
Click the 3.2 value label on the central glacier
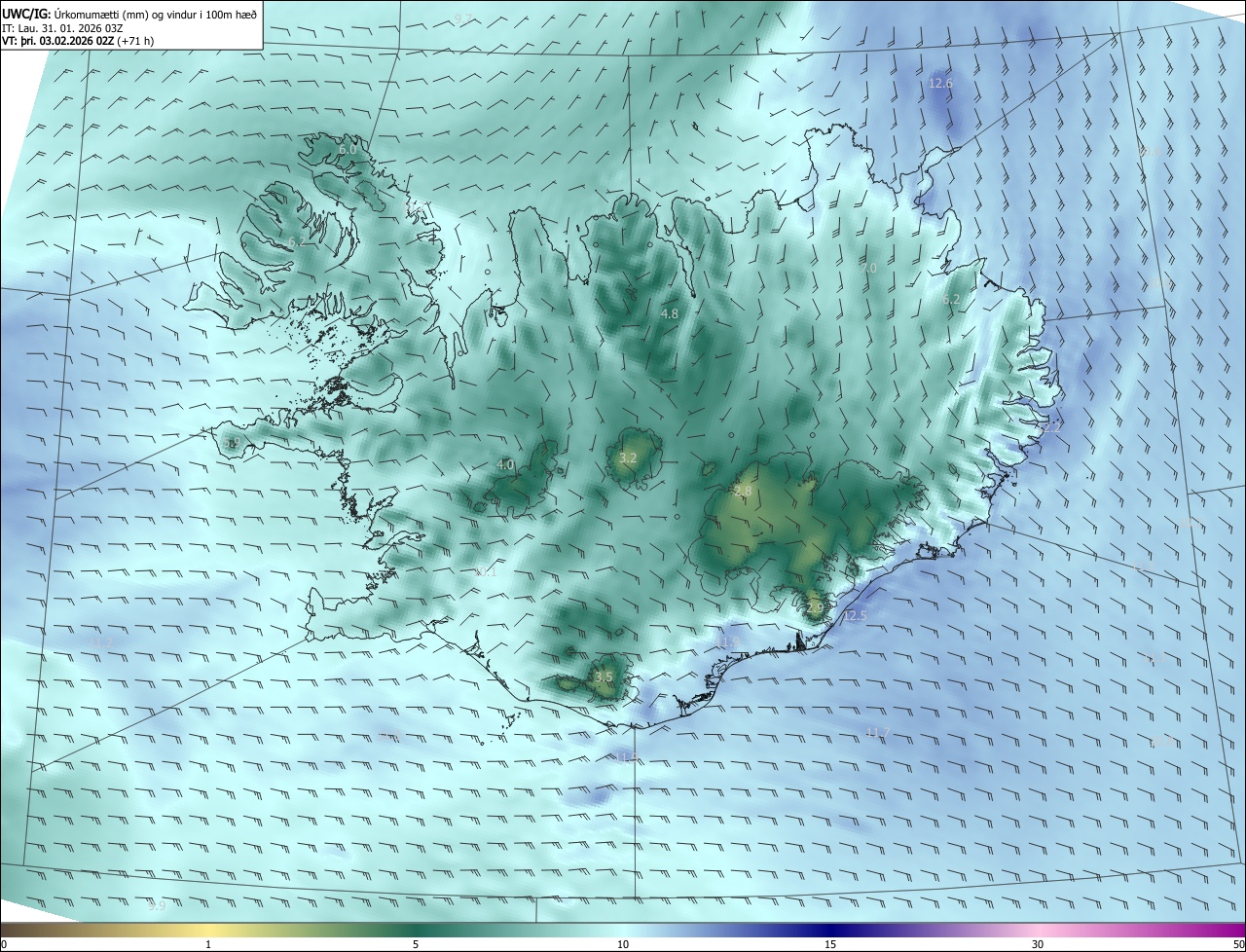coord(628,458)
